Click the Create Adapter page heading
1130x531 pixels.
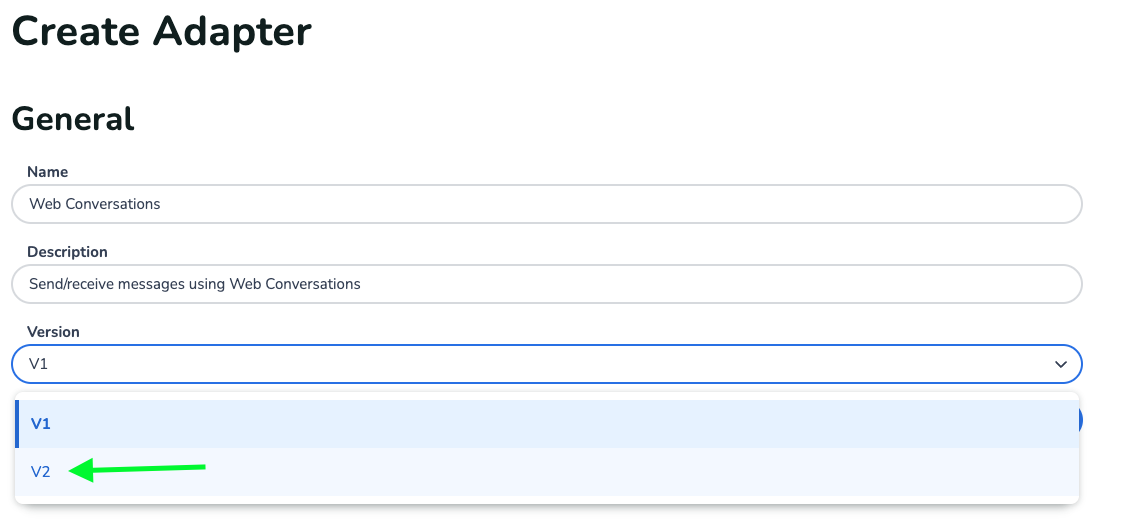[161, 31]
